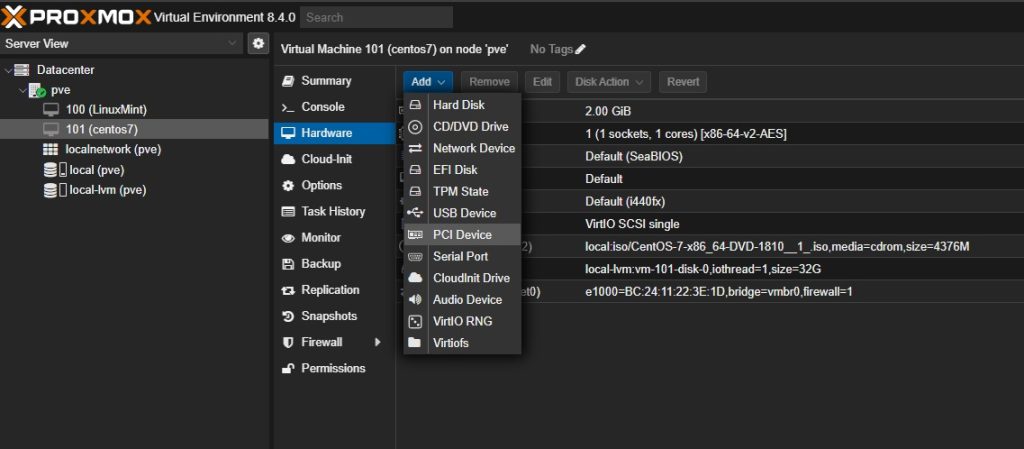The width and height of the screenshot is (1024, 449).
Task: Select the VirtIO SCSI single row
Action: point(710,224)
